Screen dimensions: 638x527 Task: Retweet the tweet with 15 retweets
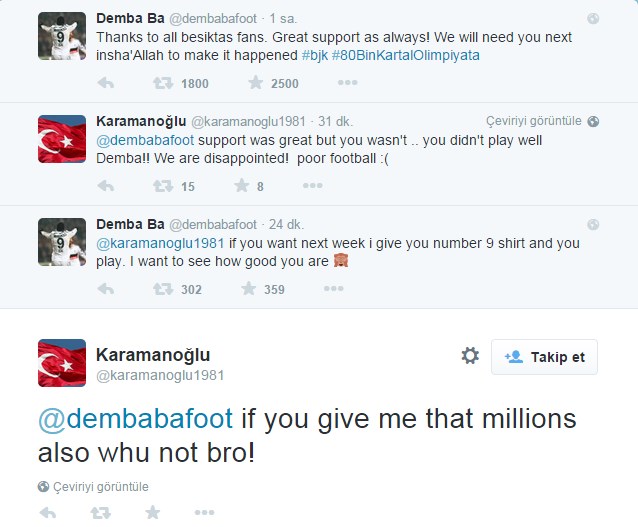163,186
